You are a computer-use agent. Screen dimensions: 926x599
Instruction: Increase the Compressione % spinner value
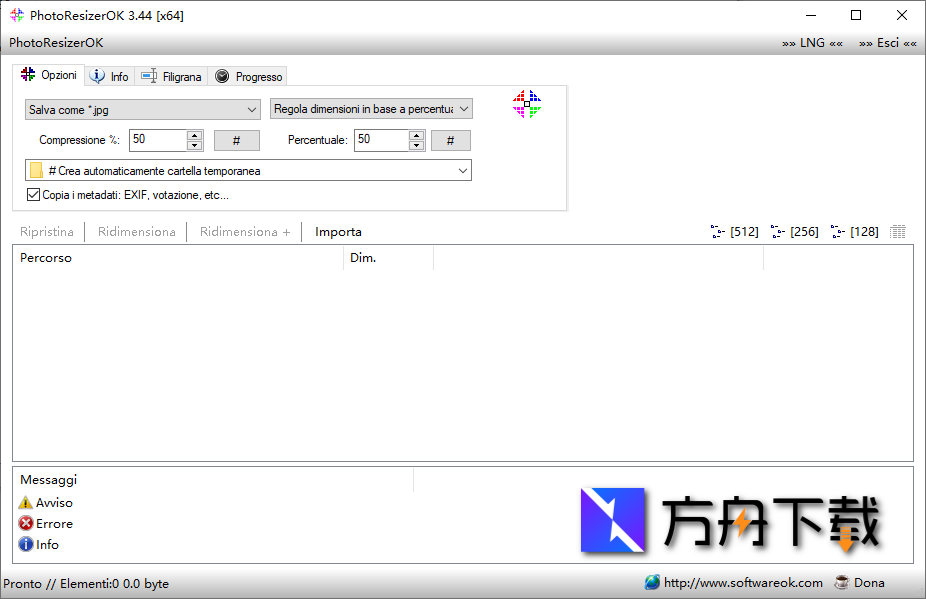[x=195, y=135]
